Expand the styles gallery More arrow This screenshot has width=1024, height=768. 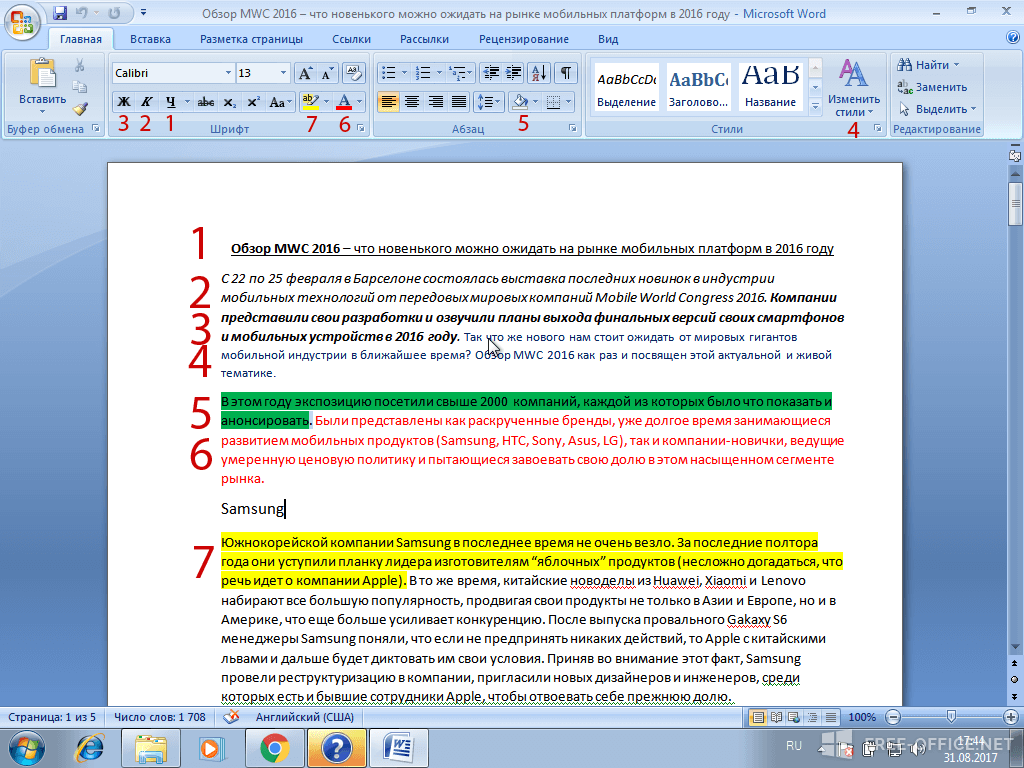[815, 106]
